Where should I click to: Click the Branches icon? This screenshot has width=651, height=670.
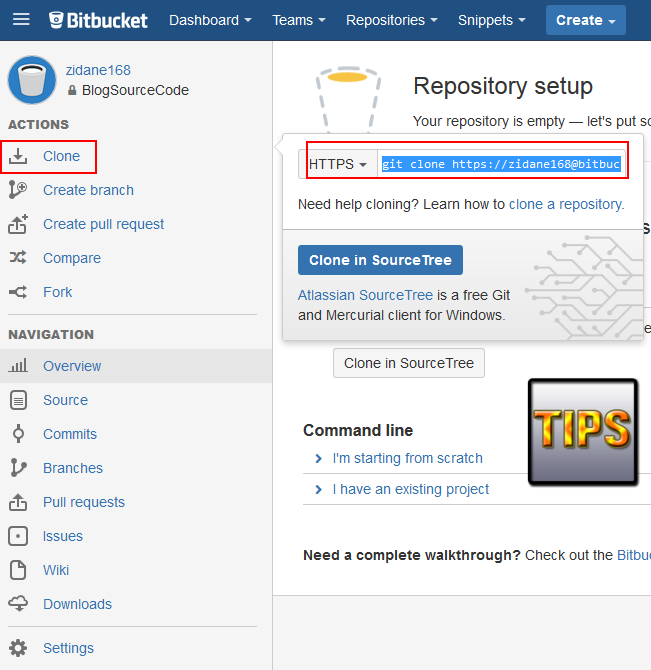click(x=18, y=468)
